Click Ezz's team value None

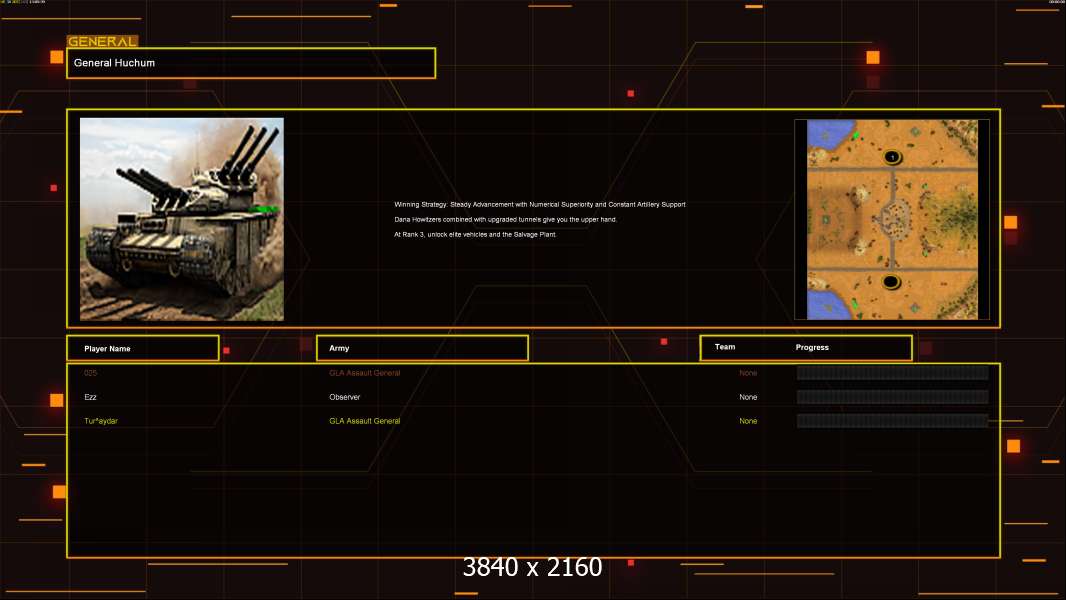748,397
